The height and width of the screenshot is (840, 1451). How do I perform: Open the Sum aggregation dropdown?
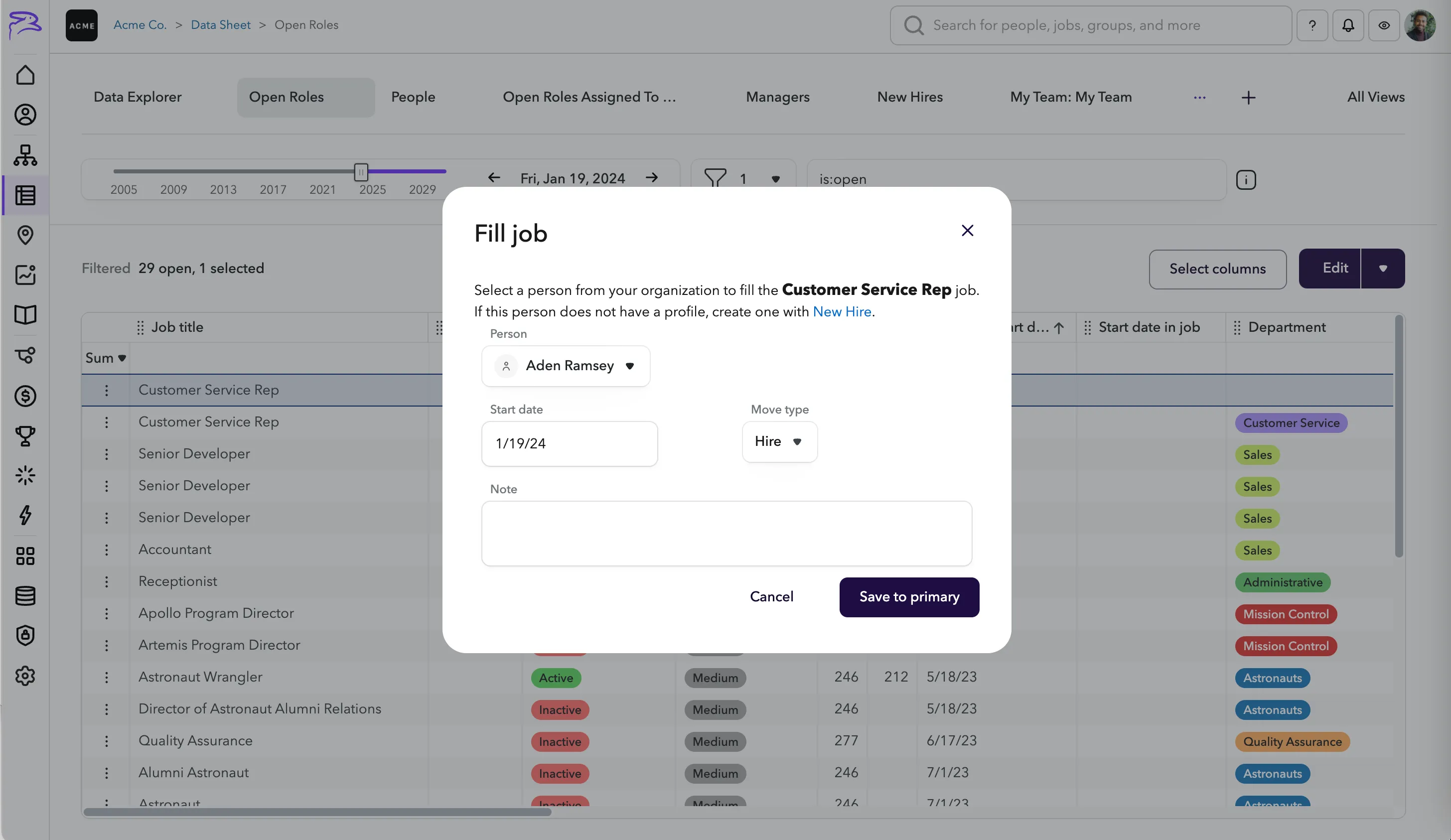[105, 358]
